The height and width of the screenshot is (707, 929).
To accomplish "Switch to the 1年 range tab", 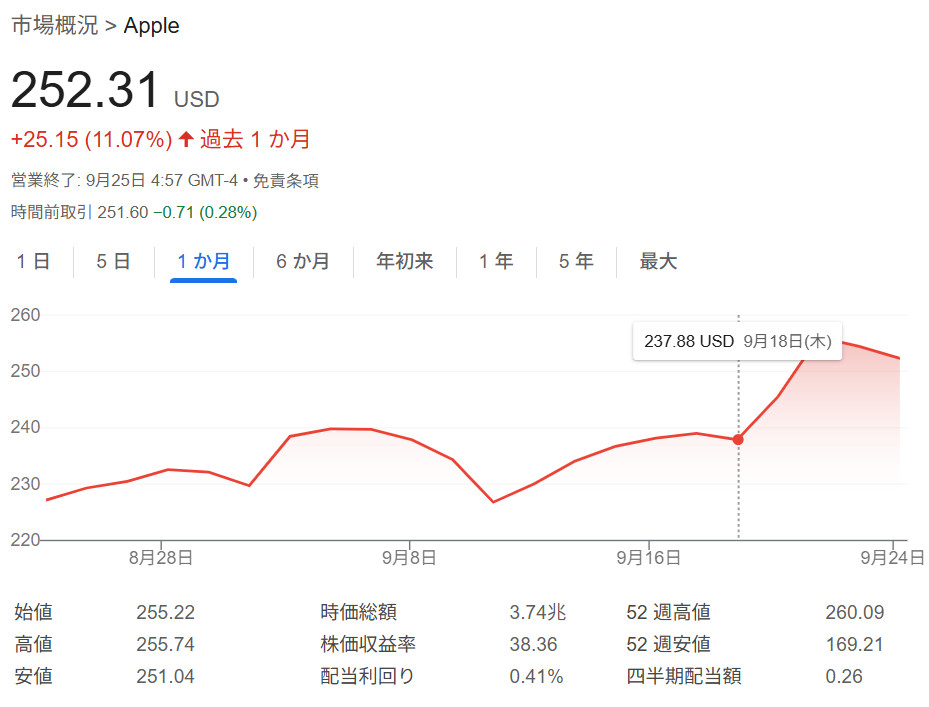I will 495,262.
